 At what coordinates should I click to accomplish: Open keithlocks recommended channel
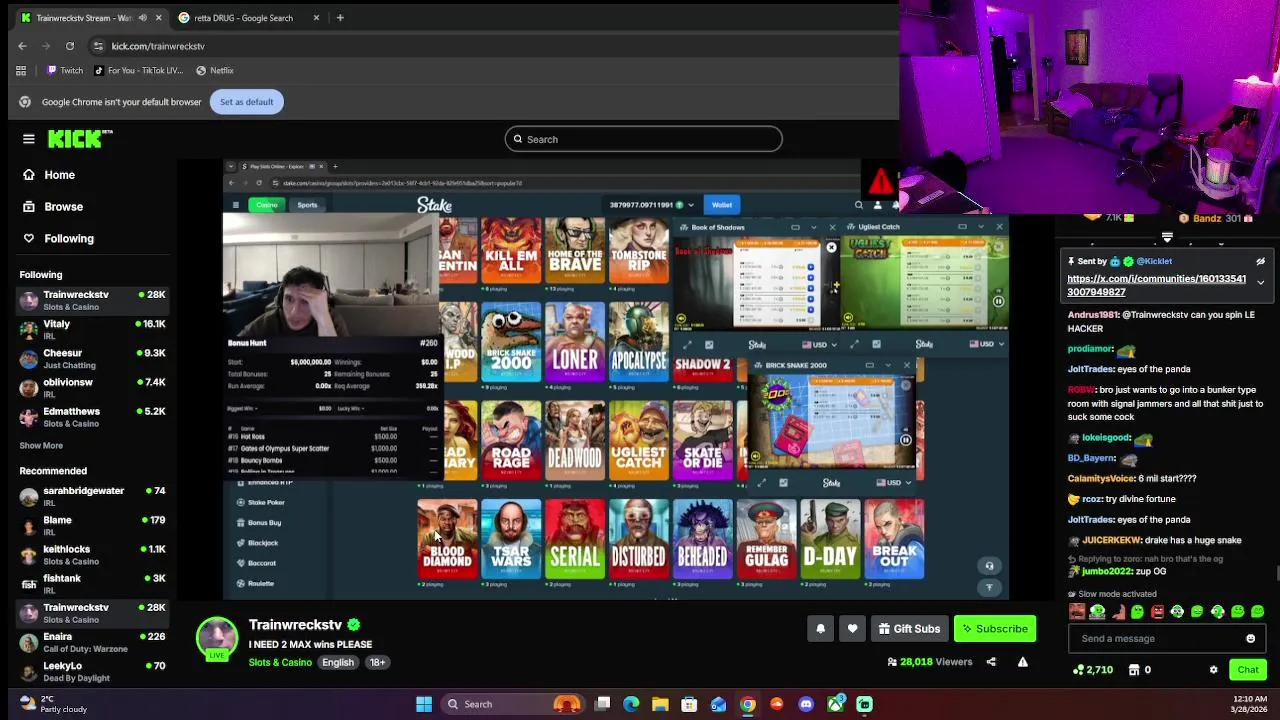pyautogui.click(x=92, y=554)
